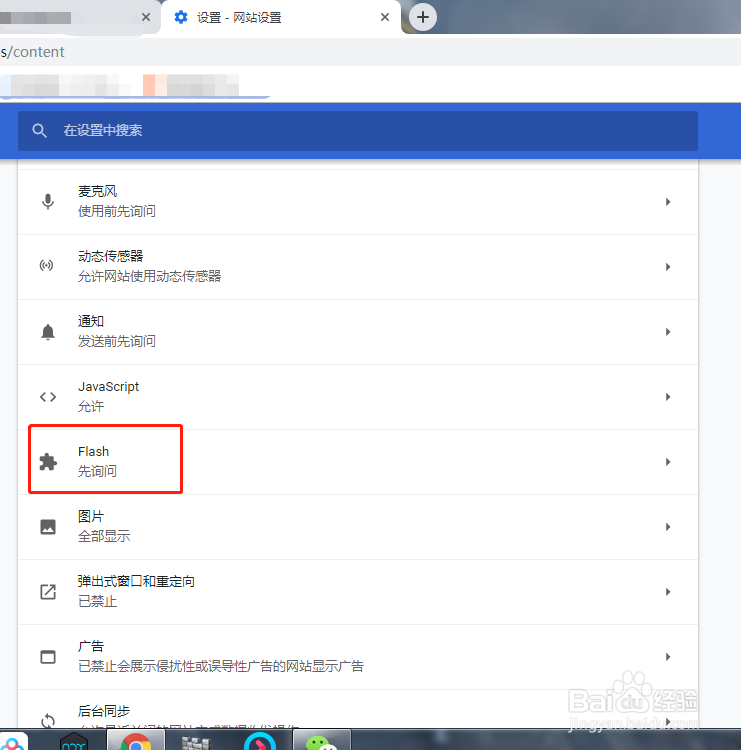Expand the 图片 row arrow
Image resolution: width=741 pixels, height=750 pixels.
668,527
